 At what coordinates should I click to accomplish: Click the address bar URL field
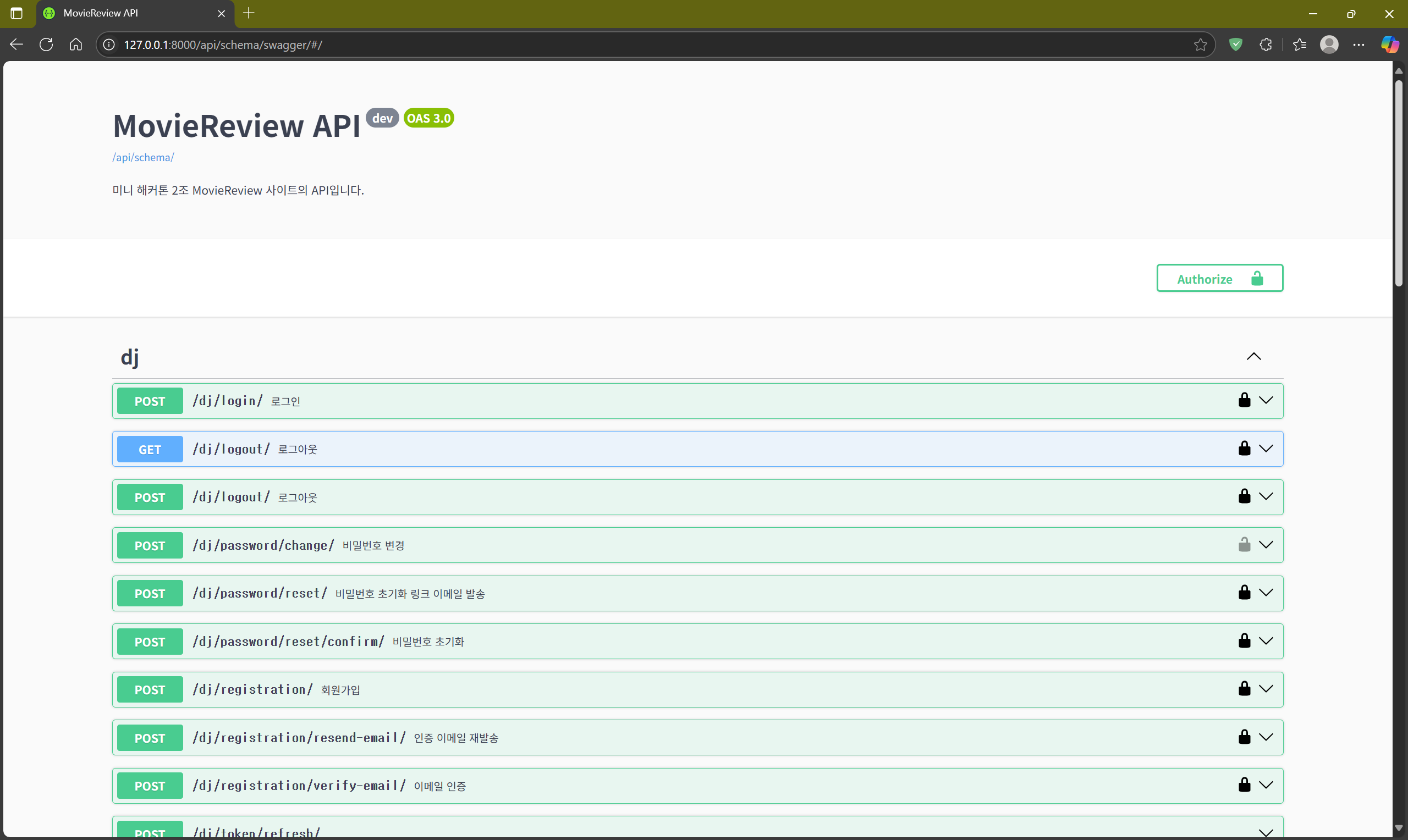623,45
